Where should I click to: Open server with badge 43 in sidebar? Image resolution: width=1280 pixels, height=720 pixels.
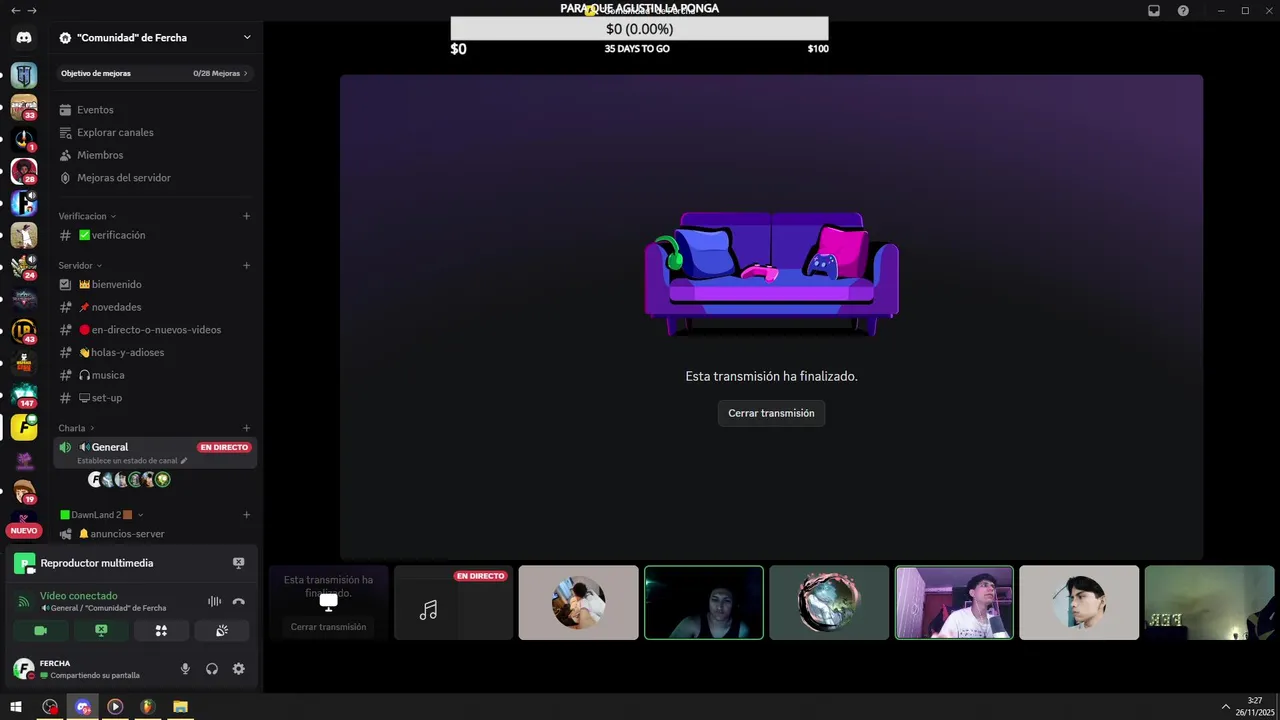click(x=24, y=331)
